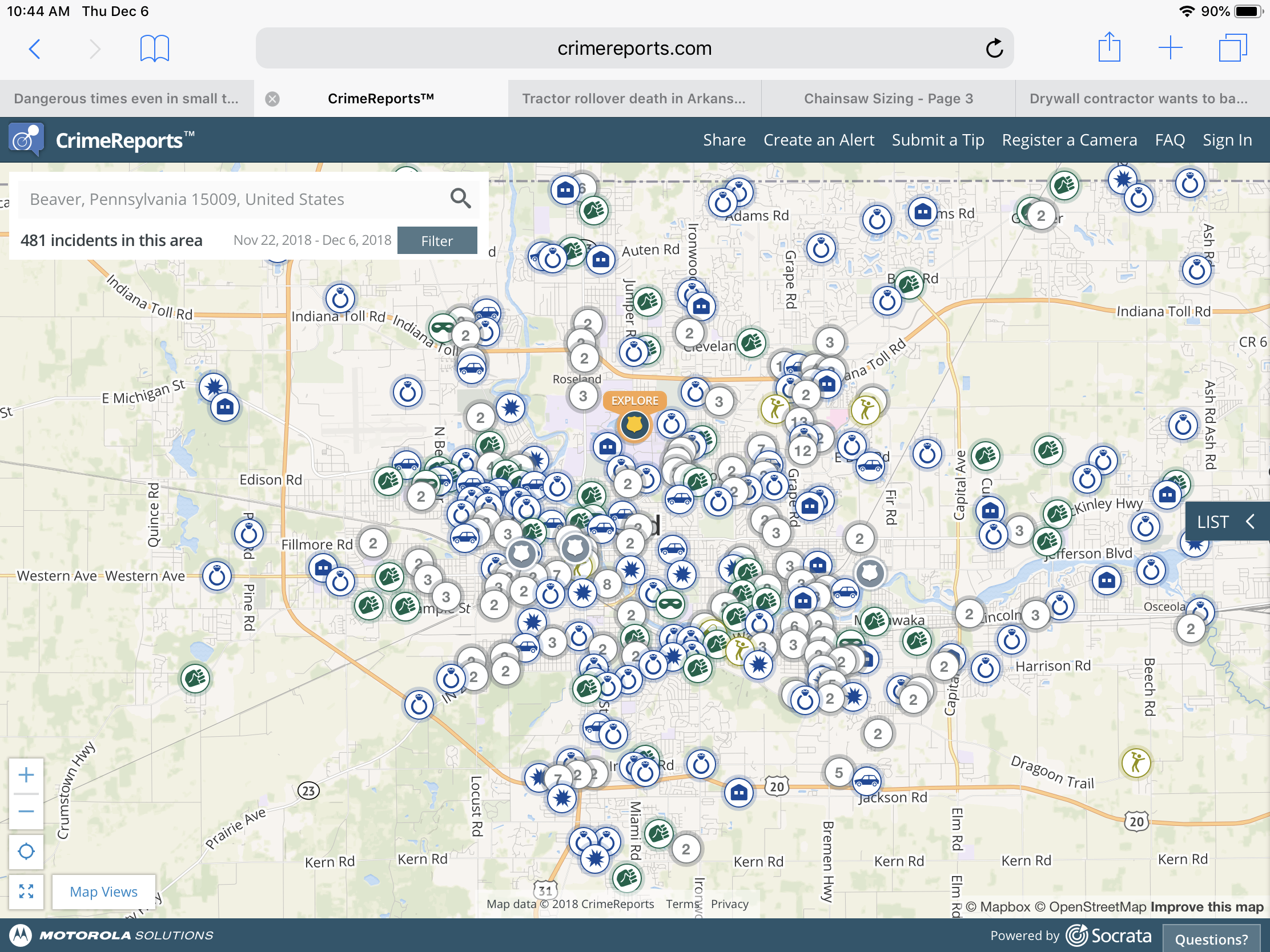Image resolution: width=1270 pixels, height=952 pixels.
Task: Add a new Safari tab
Action: tap(1170, 47)
